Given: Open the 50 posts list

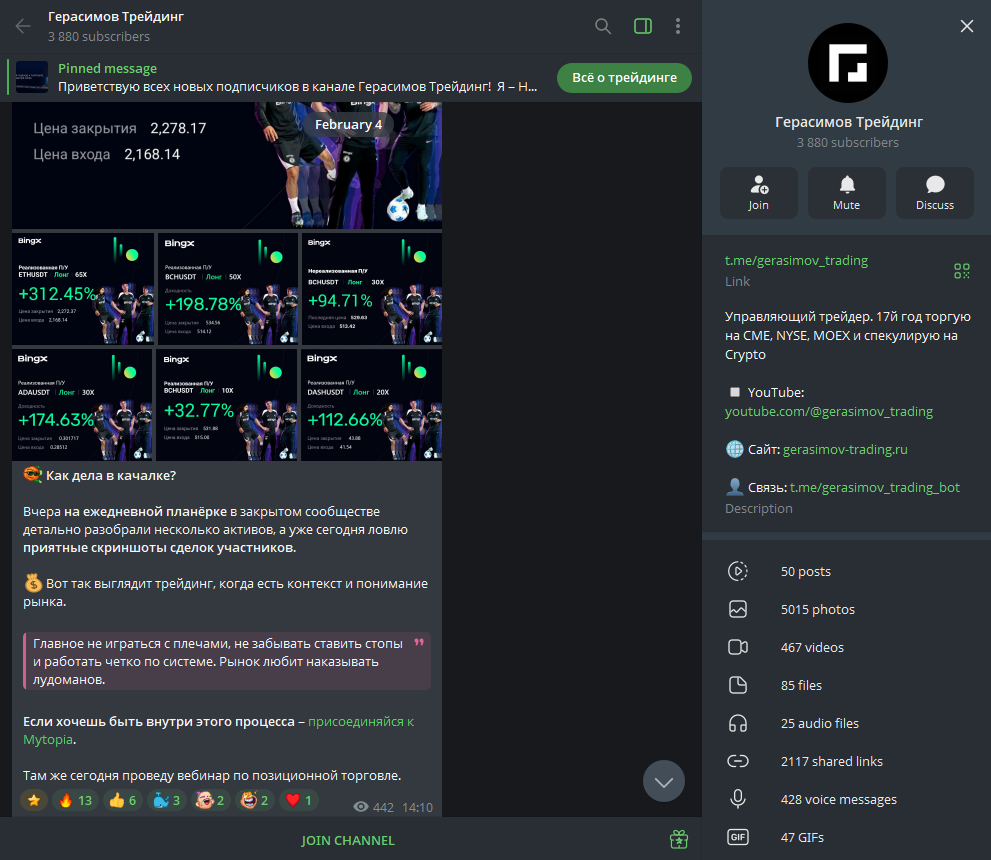Looking at the screenshot, I should pos(846,571).
